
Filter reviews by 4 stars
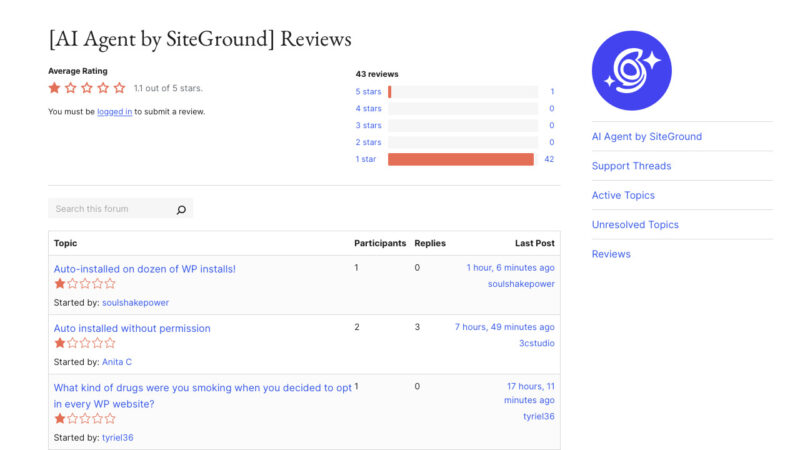pyautogui.click(x=368, y=109)
